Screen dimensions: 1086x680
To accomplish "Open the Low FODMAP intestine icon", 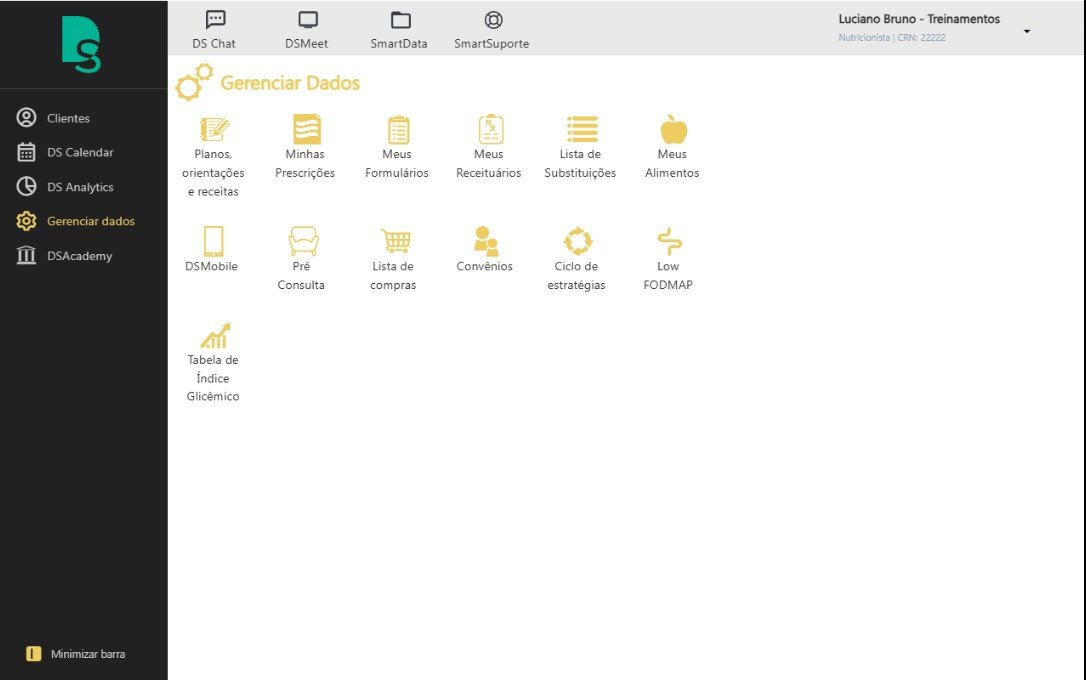I will pos(669,241).
